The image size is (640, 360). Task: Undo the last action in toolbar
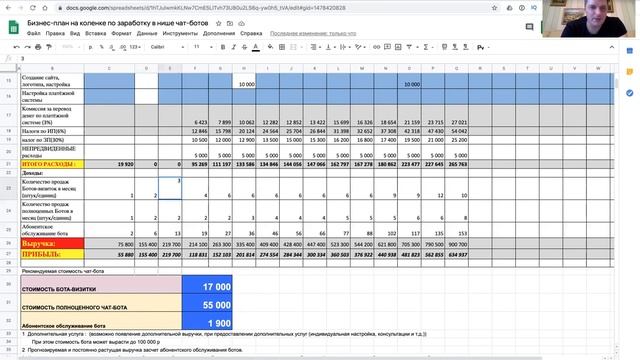pyautogui.click(x=16, y=47)
